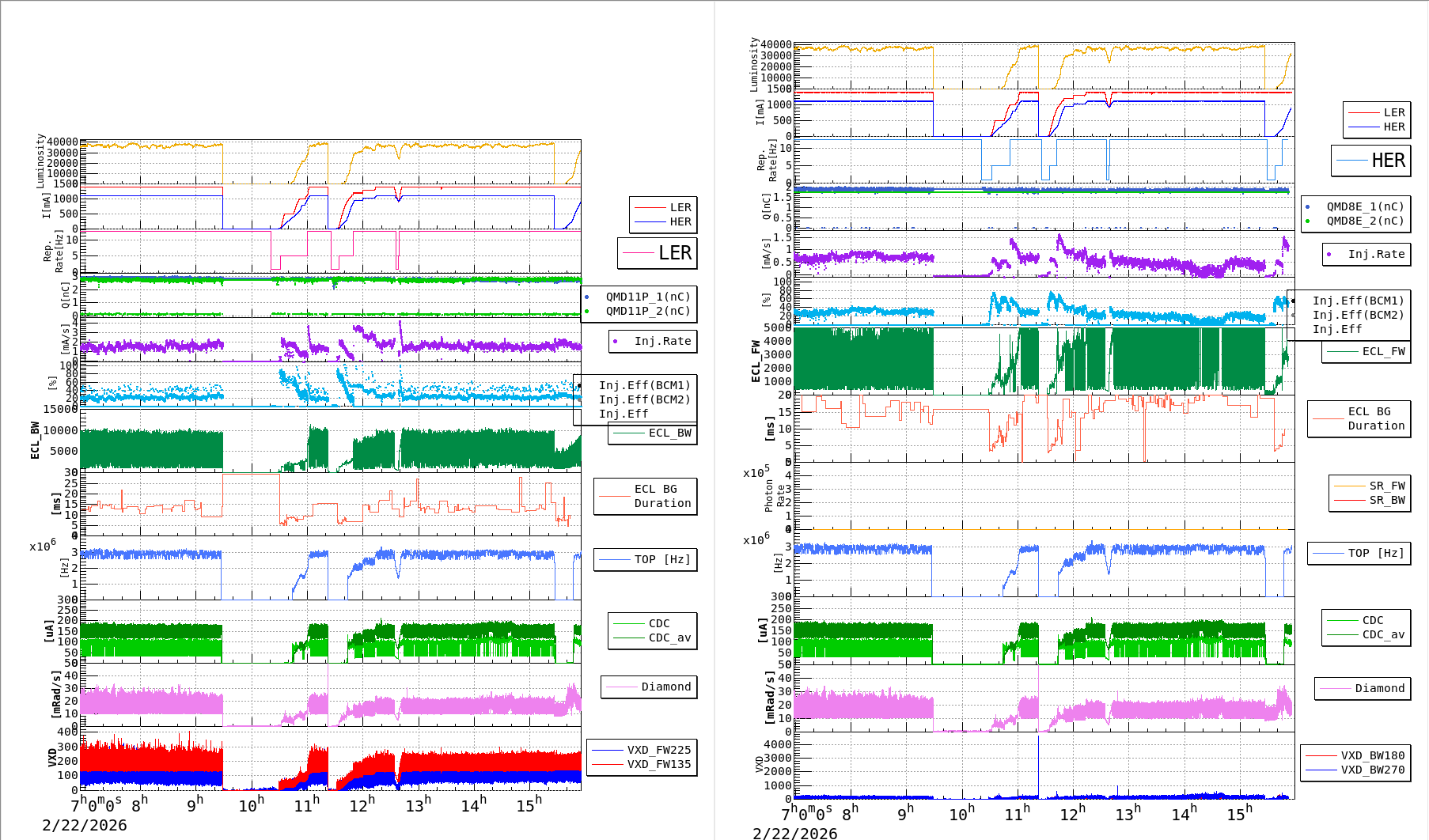Select the VXD_FW225 legend entry

pyautogui.click(x=658, y=750)
